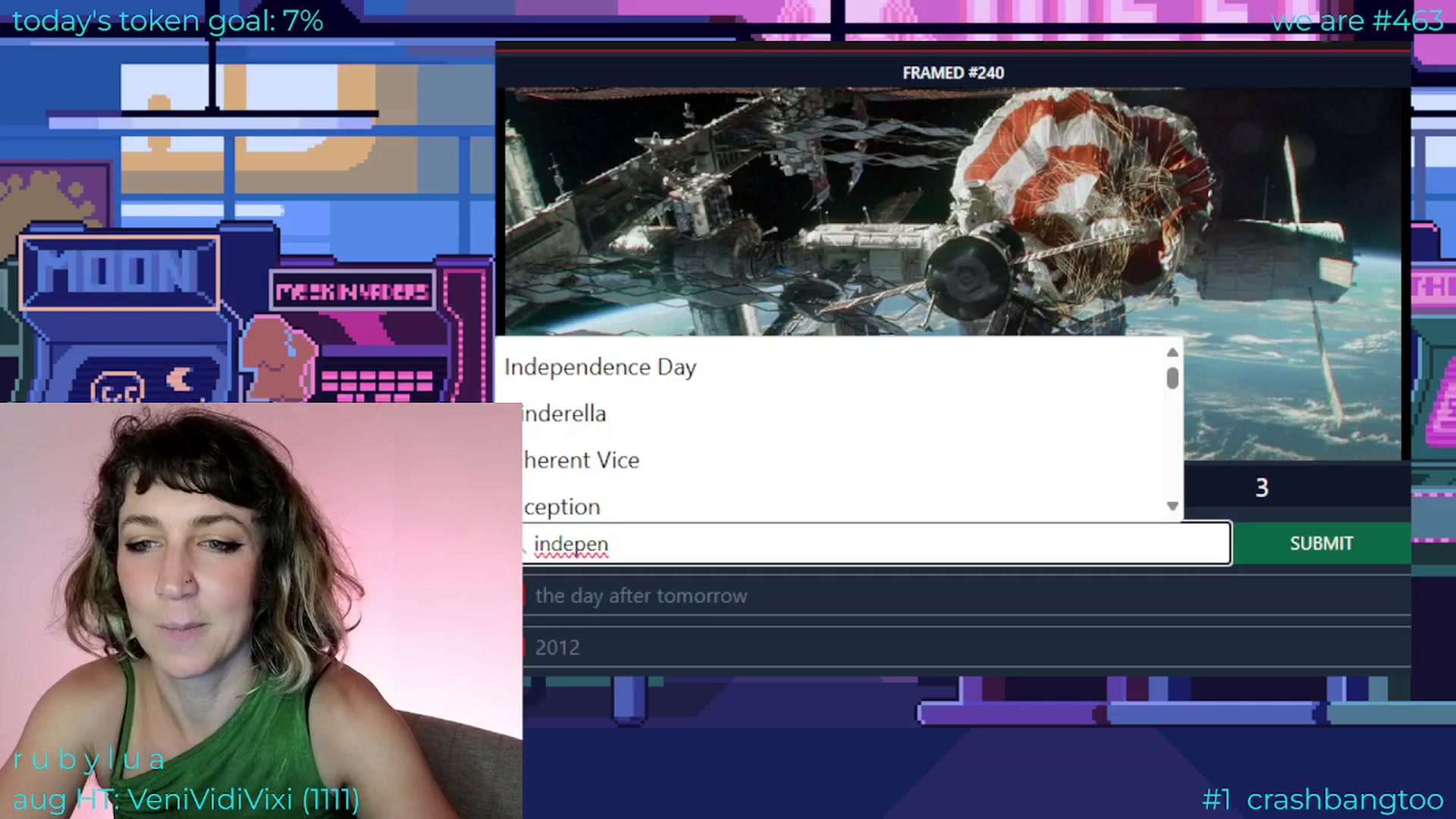Click the suggestion list scrollbar thumb
This screenshot has height=819, width=1456.
tap(1172, 378)
